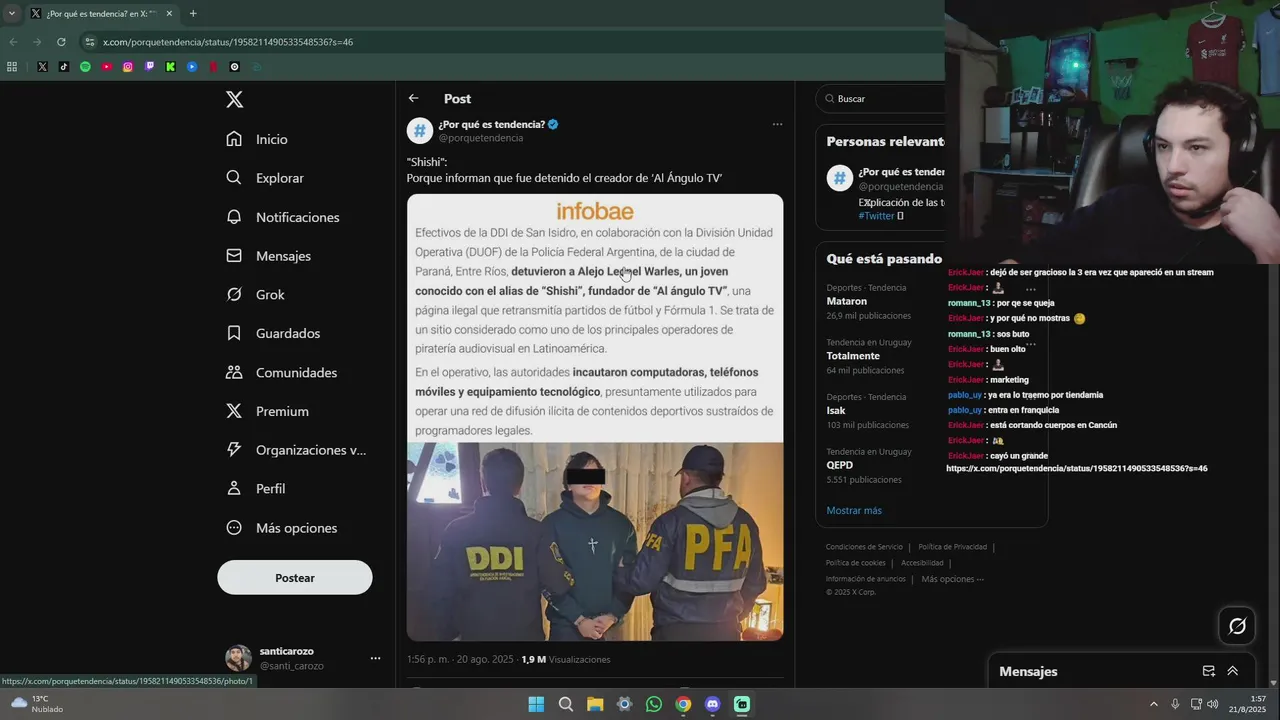Open options for Mataron trend
Image resolution: width=1280 pixels, height=720 pixels.
[x=1031, y=289]
